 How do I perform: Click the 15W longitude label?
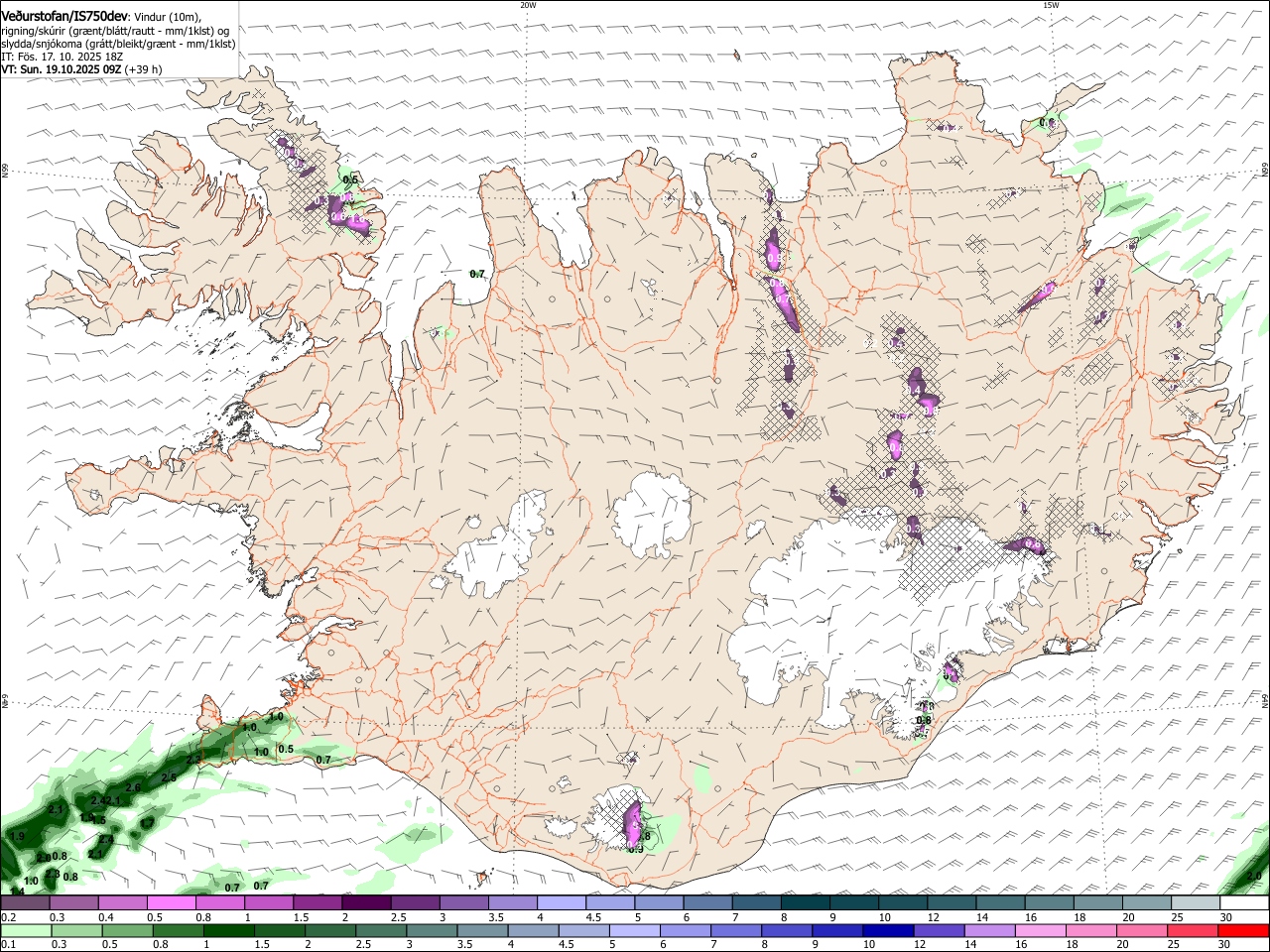pyautogui.click(x=1051, y=5)
